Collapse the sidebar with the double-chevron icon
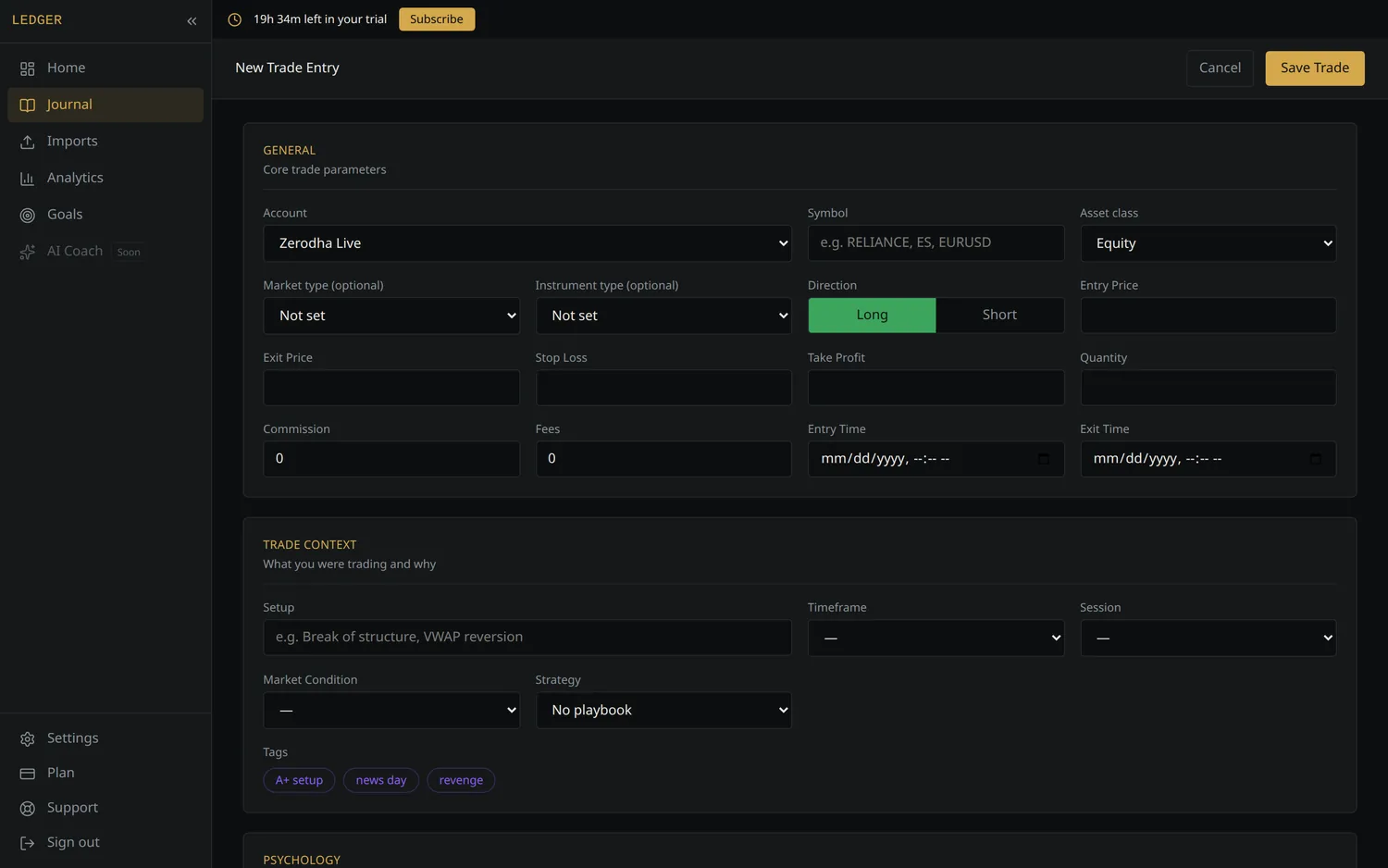 pos(192,20)
